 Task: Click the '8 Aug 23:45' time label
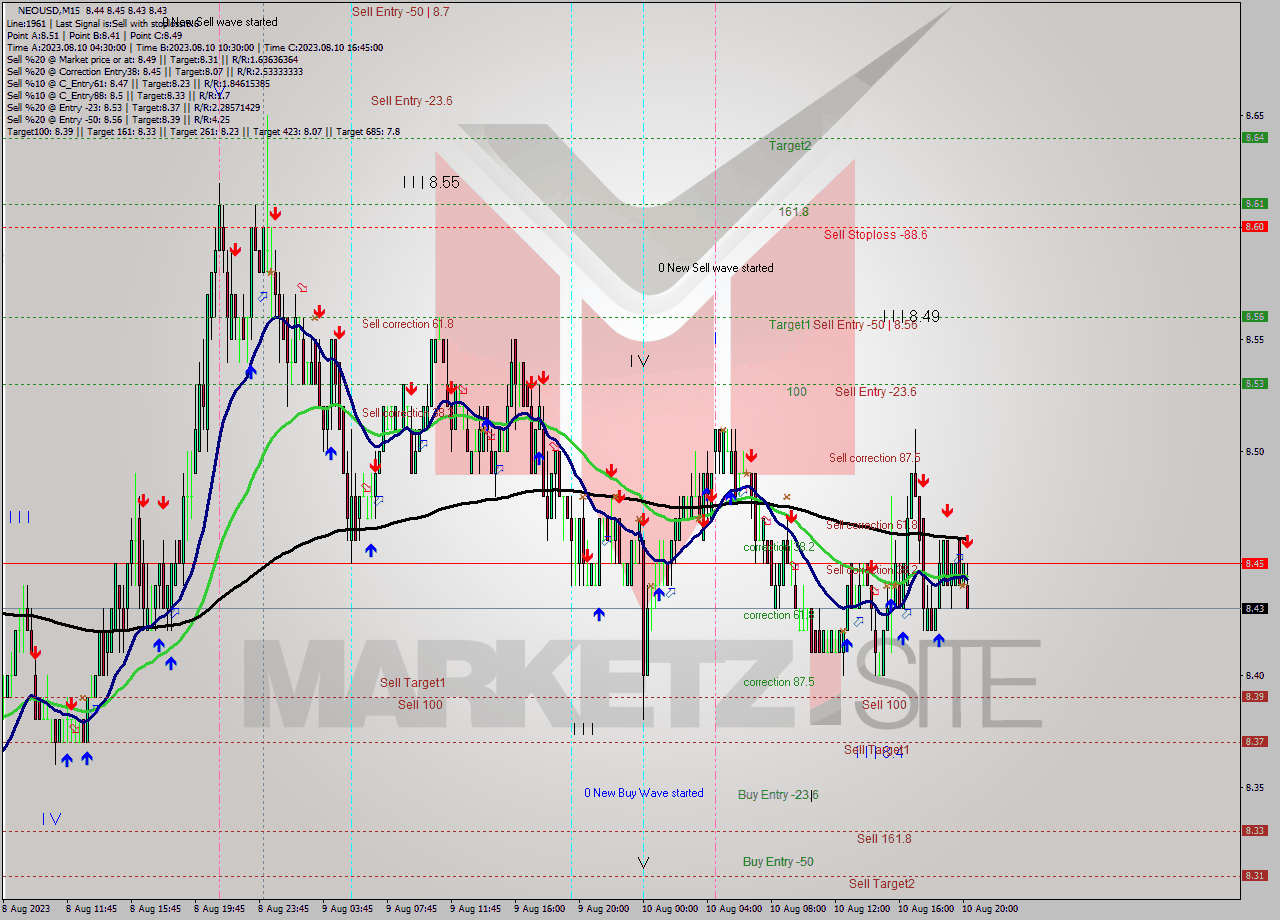[x=284, y=909]
